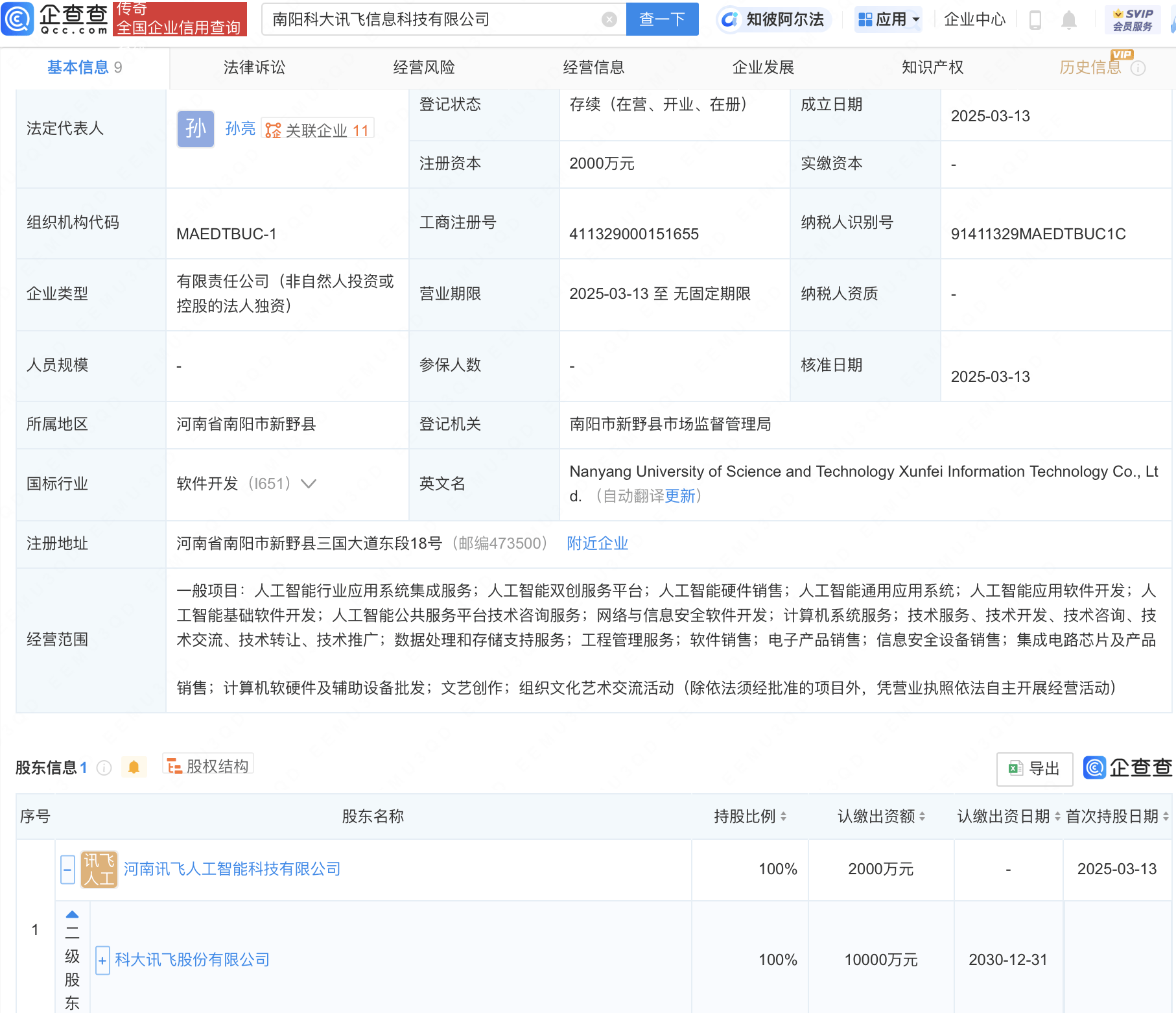Open 河南讯飞人工智能科技有限公司 link
1176x1013 pixels.
pos(232,869)
